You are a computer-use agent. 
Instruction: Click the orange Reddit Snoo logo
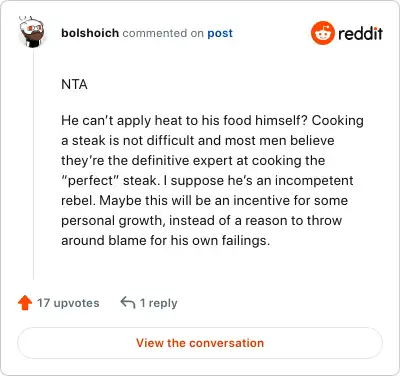(322, 33)
